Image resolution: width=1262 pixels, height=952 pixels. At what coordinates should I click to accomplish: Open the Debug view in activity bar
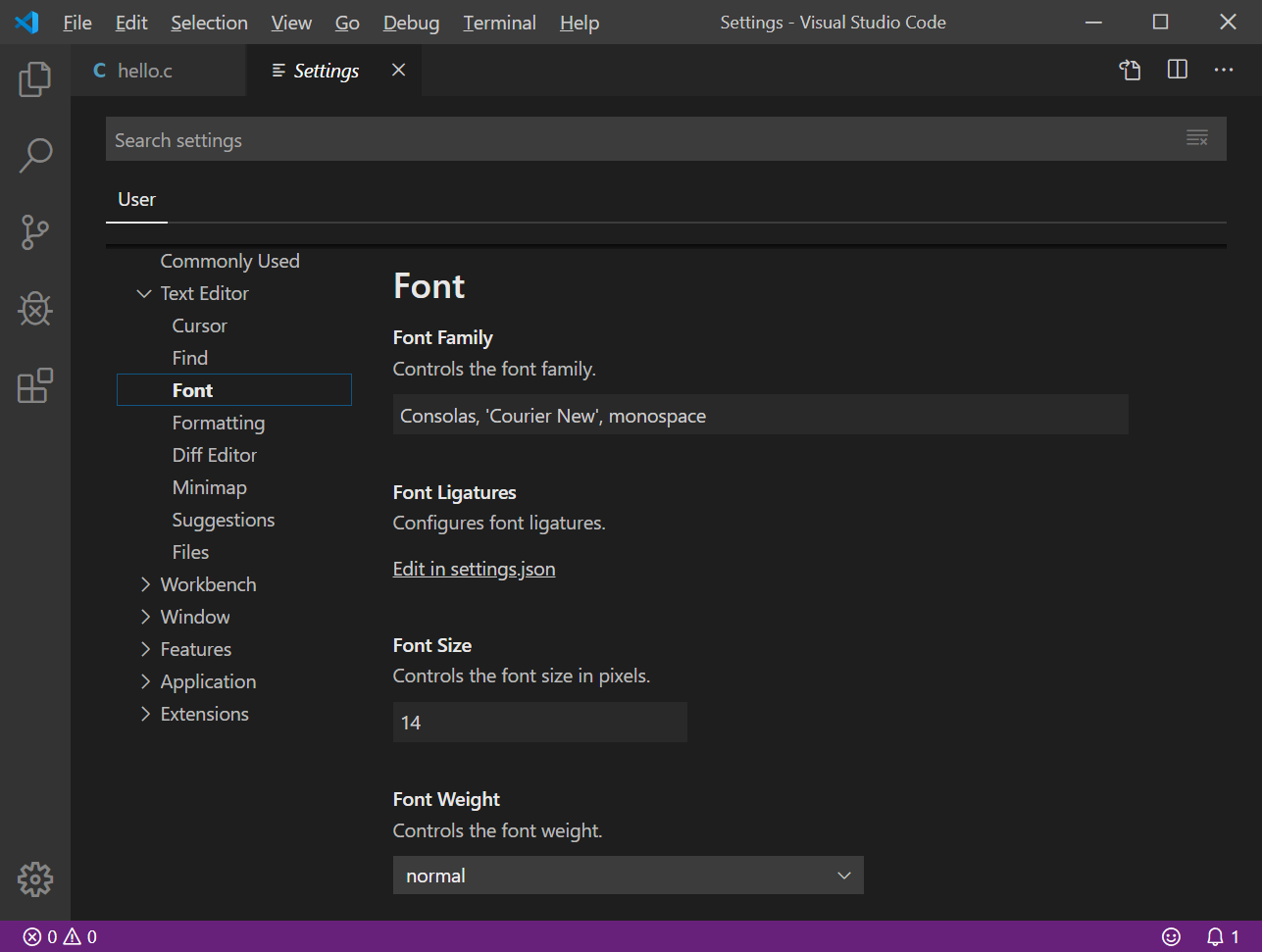[x=35, y=309]
